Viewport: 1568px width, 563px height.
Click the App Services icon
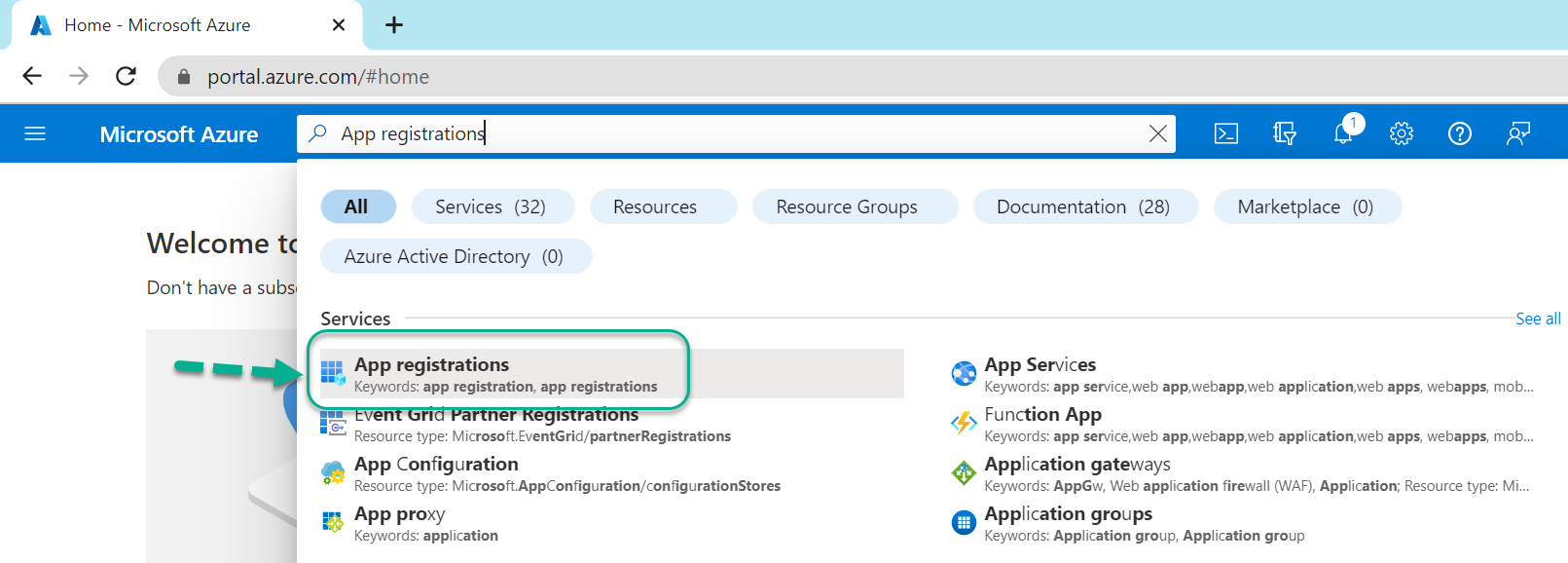click(x=964, y=373)
